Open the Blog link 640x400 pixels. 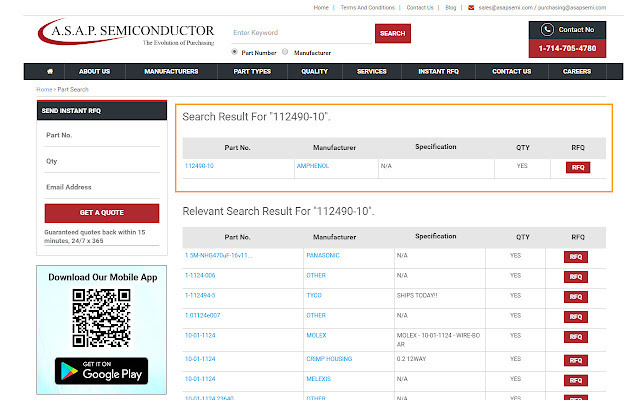click(451, 7)
